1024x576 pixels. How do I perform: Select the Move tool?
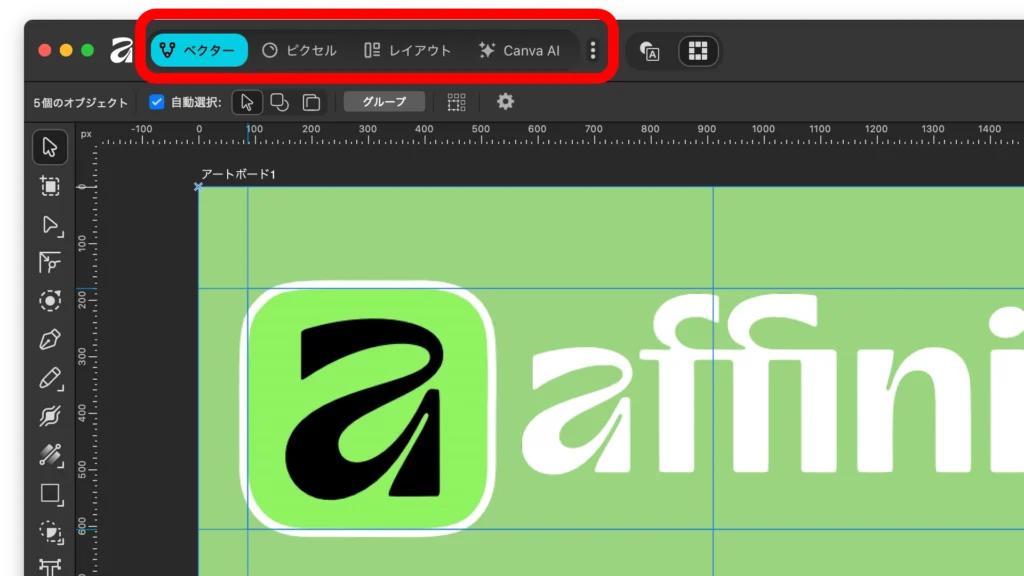click(48, 147)
